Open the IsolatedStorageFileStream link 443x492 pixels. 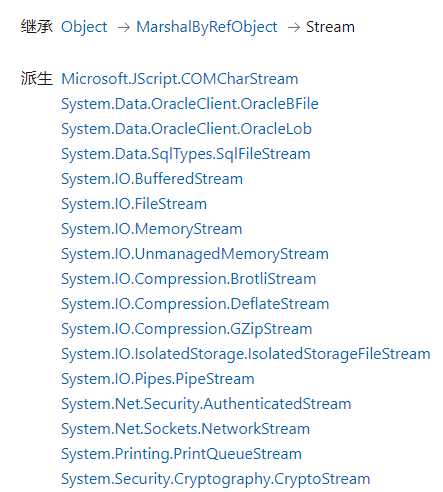tap(246, 354)
